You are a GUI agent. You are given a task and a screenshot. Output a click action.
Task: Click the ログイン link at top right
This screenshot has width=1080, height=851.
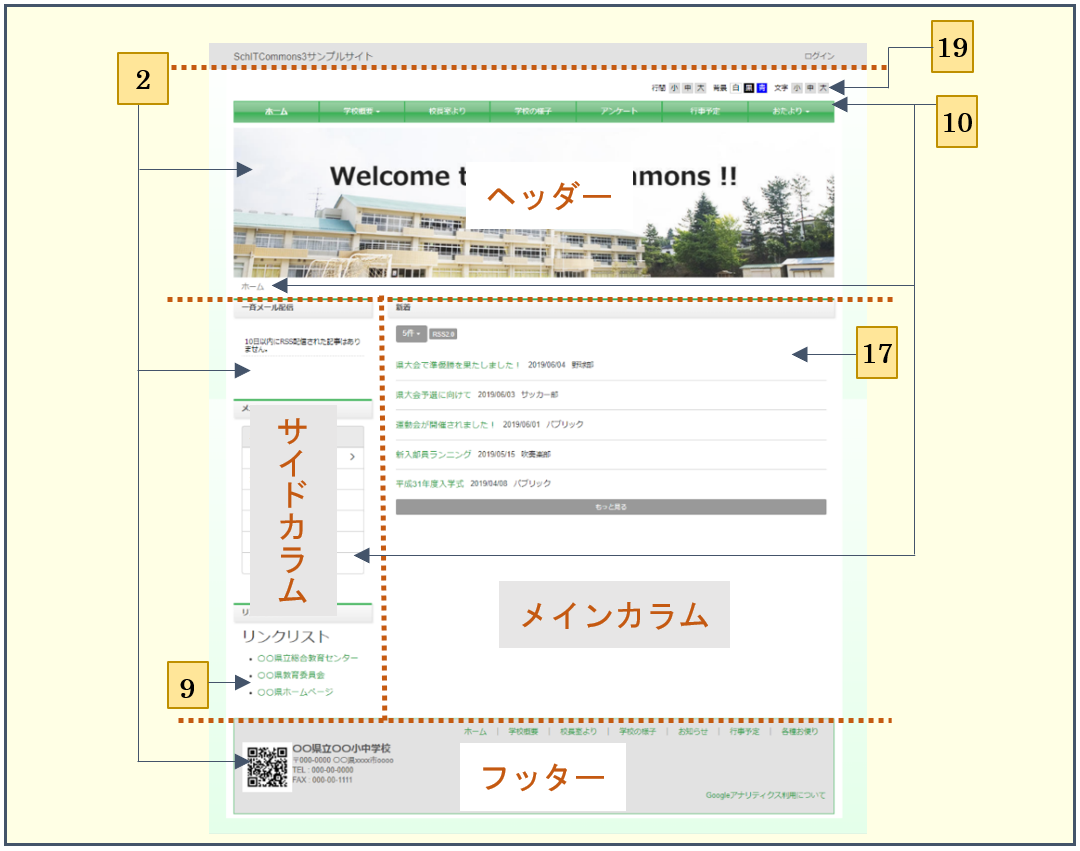point(818,56)
